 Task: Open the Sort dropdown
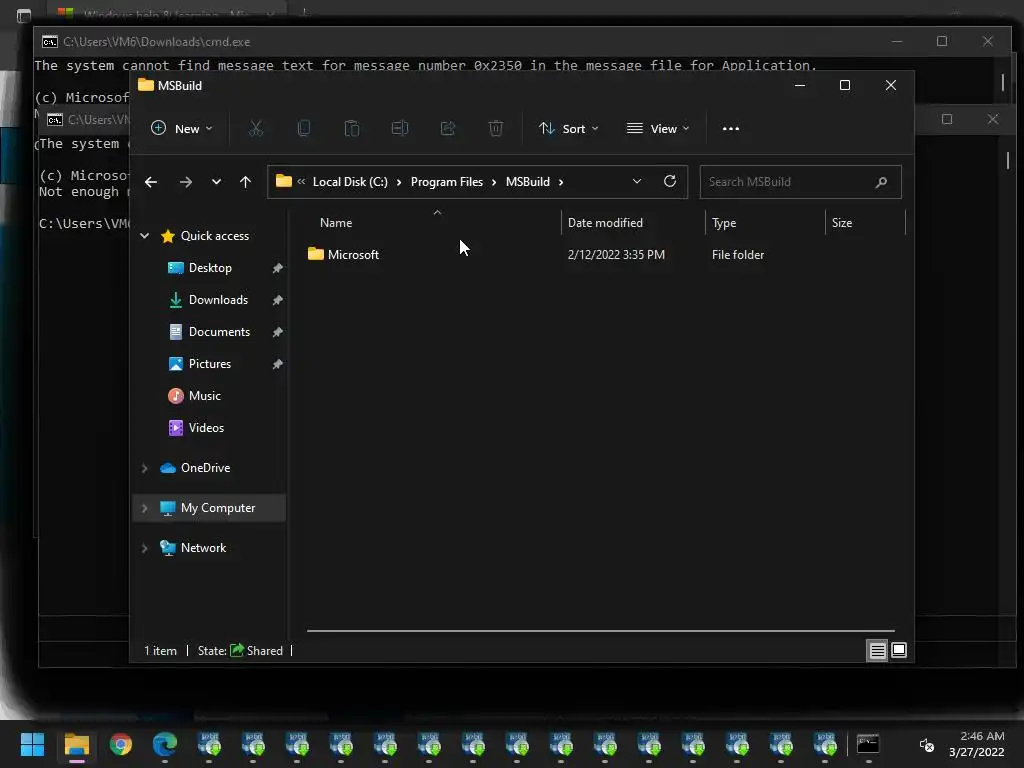point(568,129)
